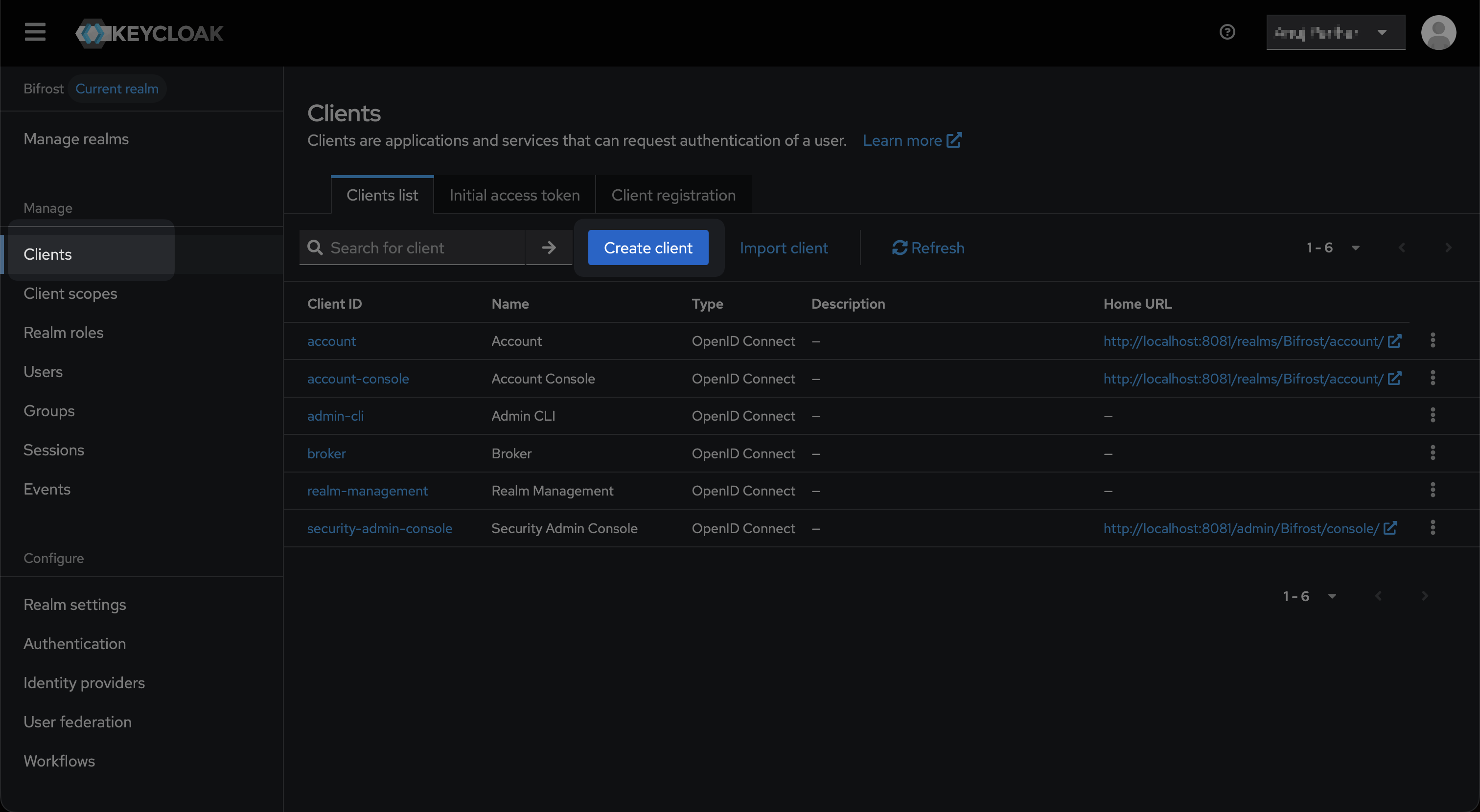Viewport: 1480px width, 812px height.
Task: Open the kebab menu for the account-console row
Action: pos(1433,378)
